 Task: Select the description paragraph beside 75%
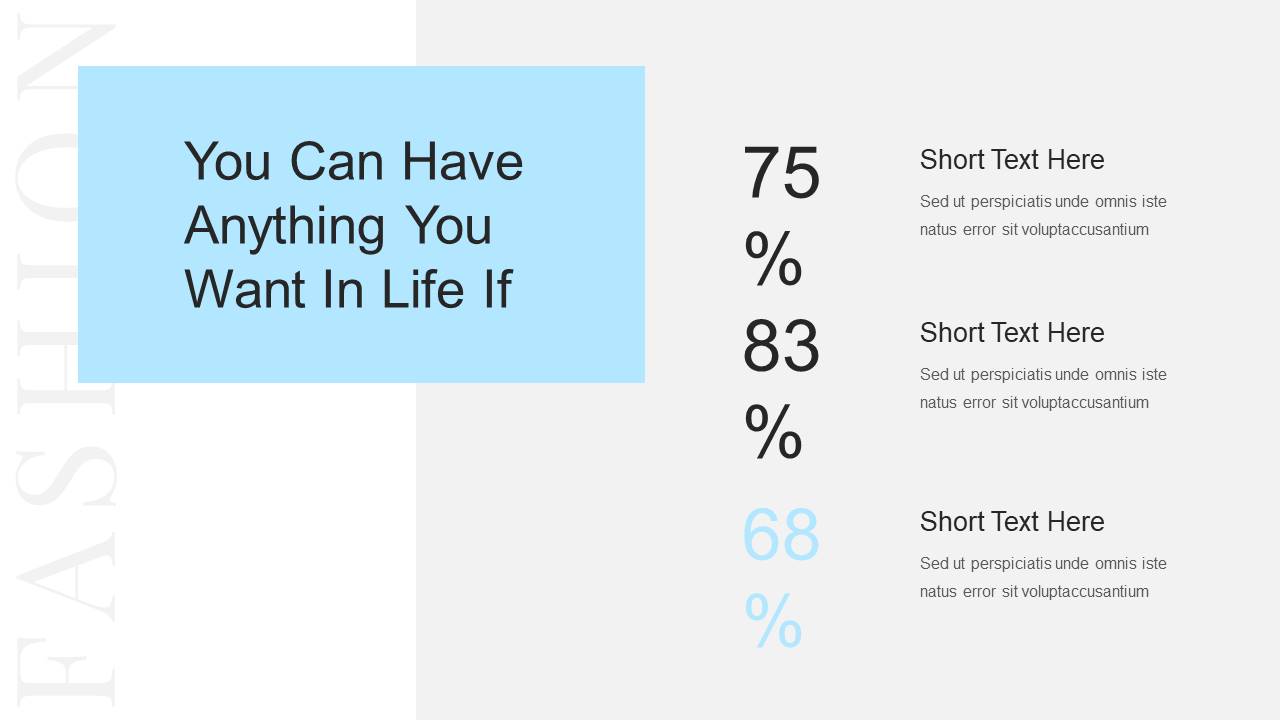pos(1043,216)
